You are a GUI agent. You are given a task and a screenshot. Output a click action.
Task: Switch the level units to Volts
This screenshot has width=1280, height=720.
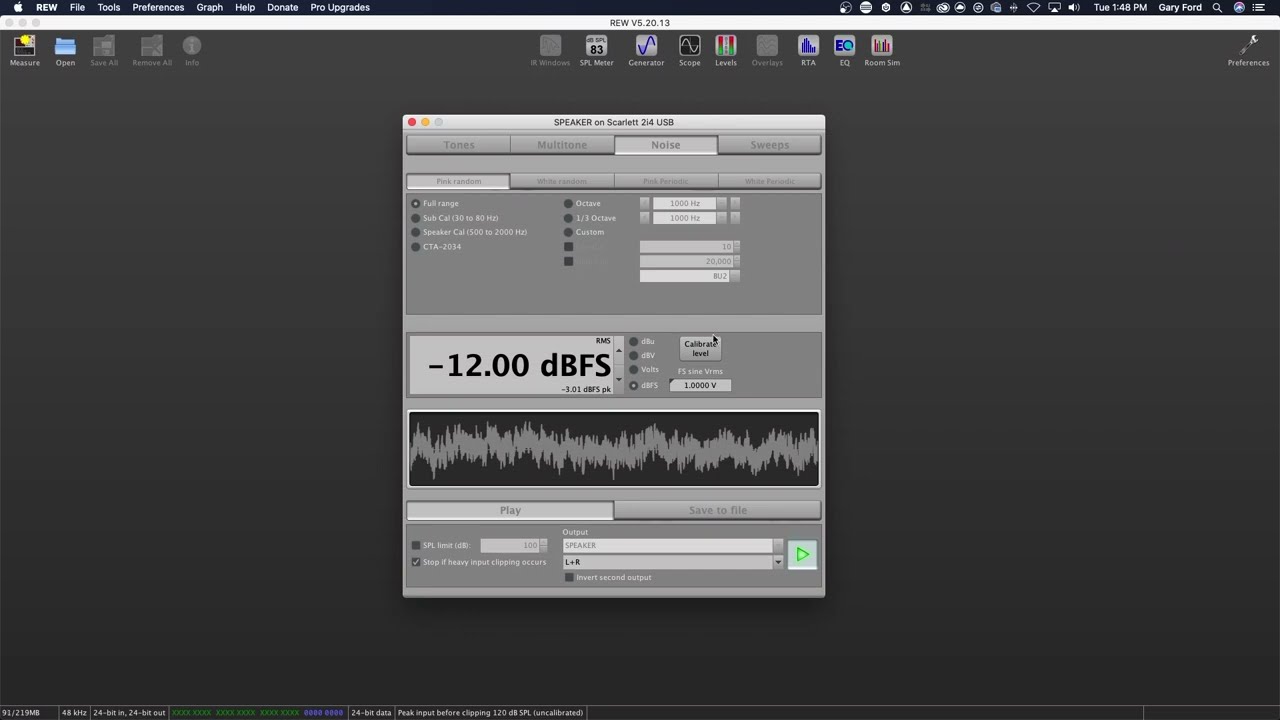633,369
